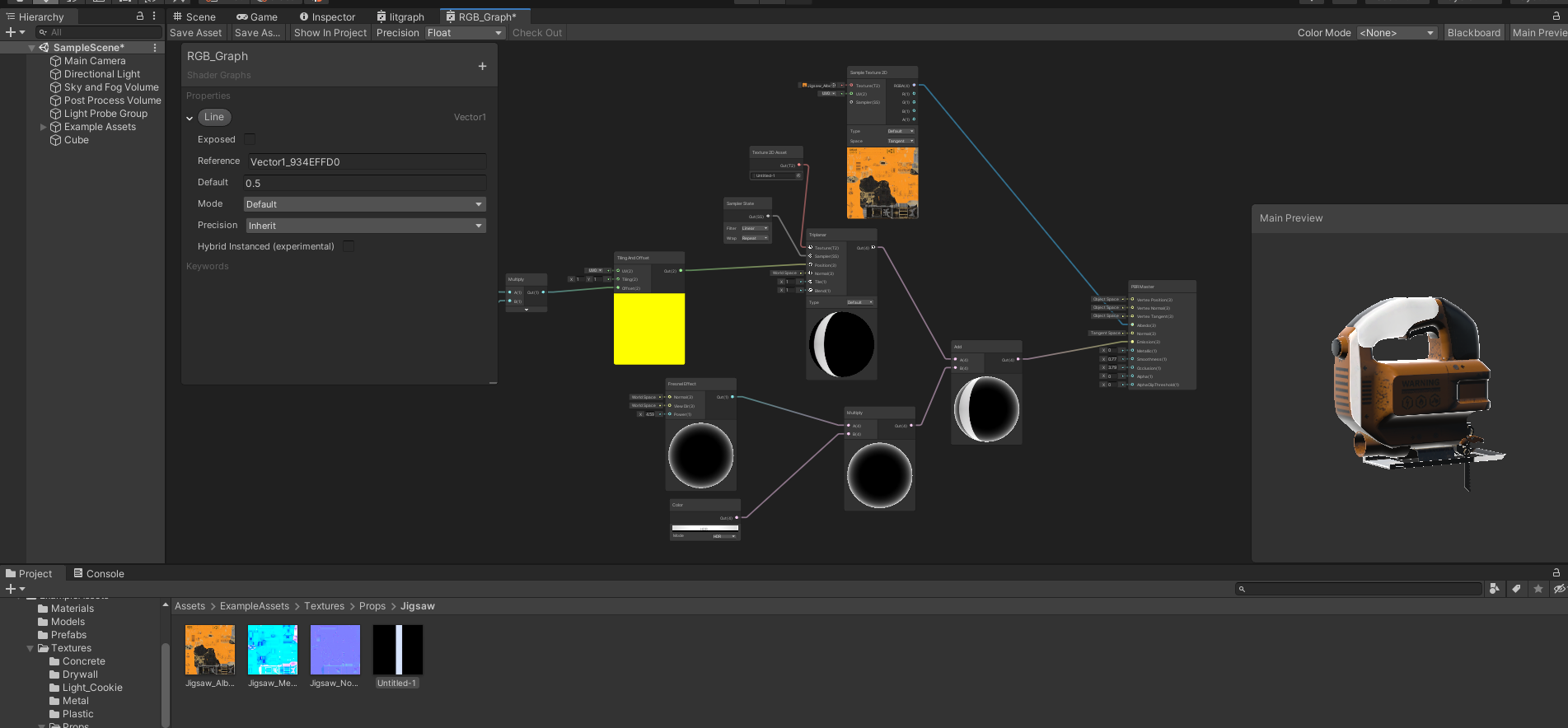Click the Unity logo beside SampleScene
This screenshot has width=1568, height=728.
click(44, 48)
